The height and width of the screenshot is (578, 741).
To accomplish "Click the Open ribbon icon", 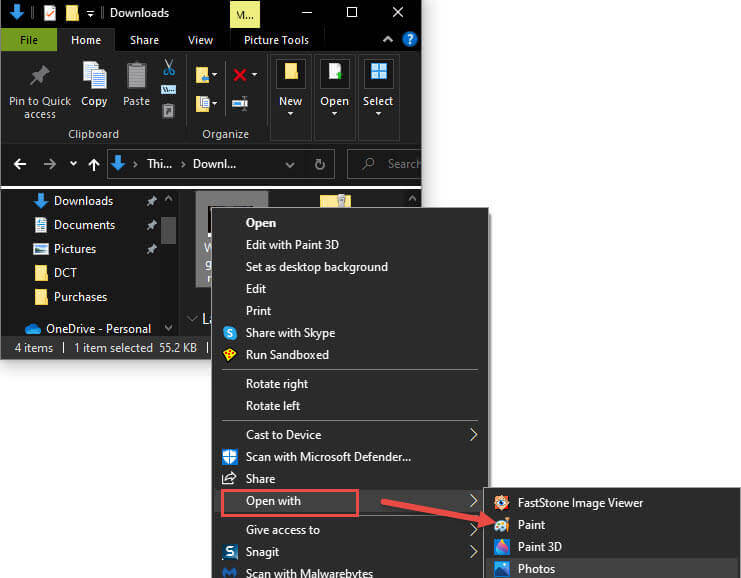I will click(335, 73).
